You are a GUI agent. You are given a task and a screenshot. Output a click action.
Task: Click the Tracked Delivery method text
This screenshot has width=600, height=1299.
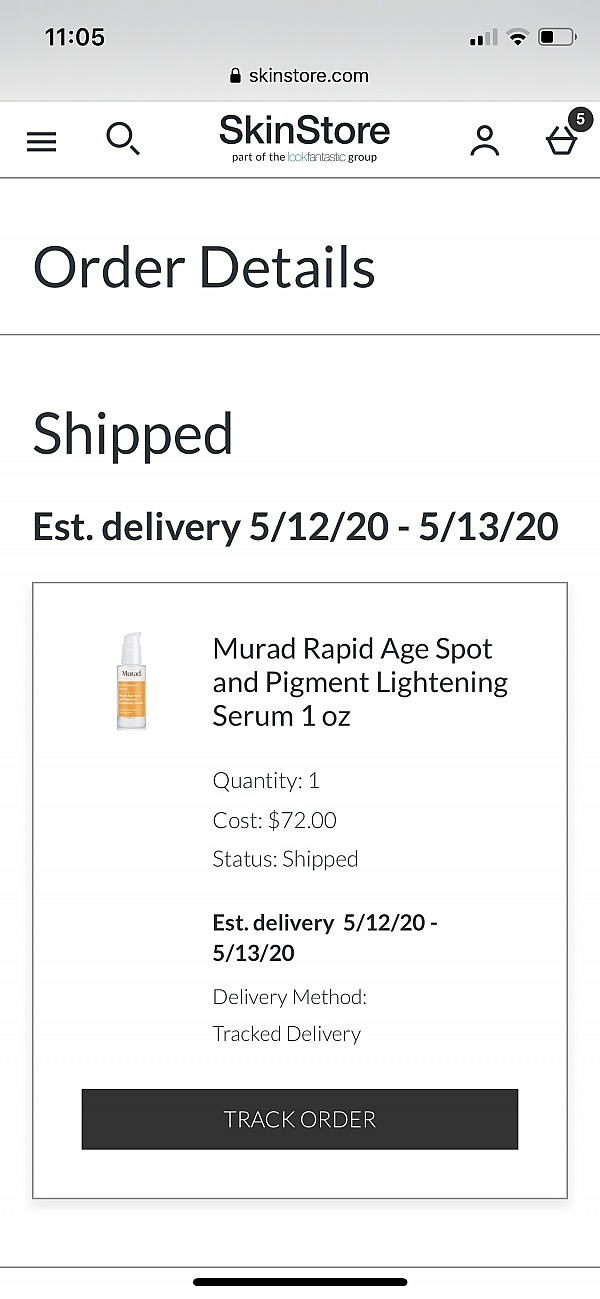tap(286, 1034)
